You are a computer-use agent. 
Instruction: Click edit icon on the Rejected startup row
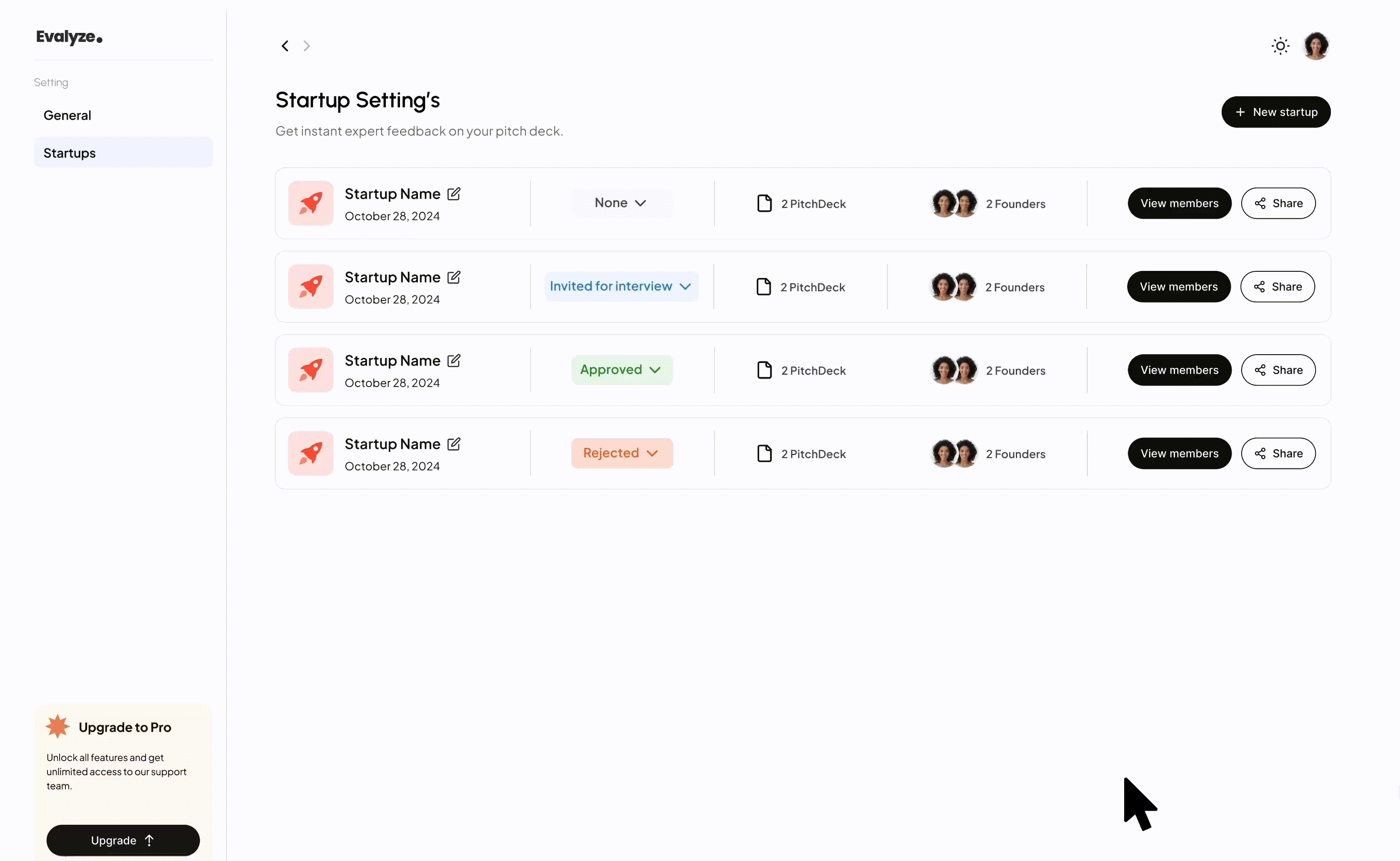(454, 444)
